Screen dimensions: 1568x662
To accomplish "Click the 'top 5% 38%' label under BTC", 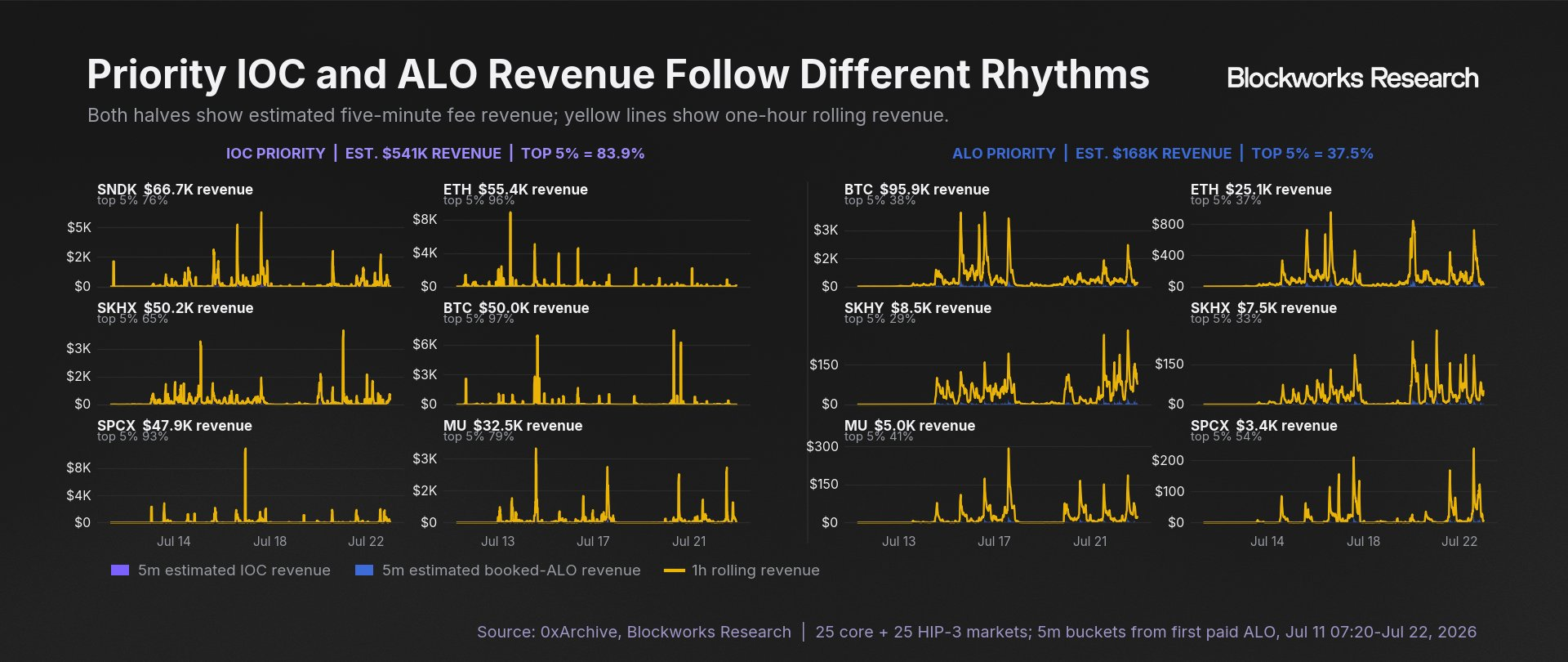I will 880,200.
